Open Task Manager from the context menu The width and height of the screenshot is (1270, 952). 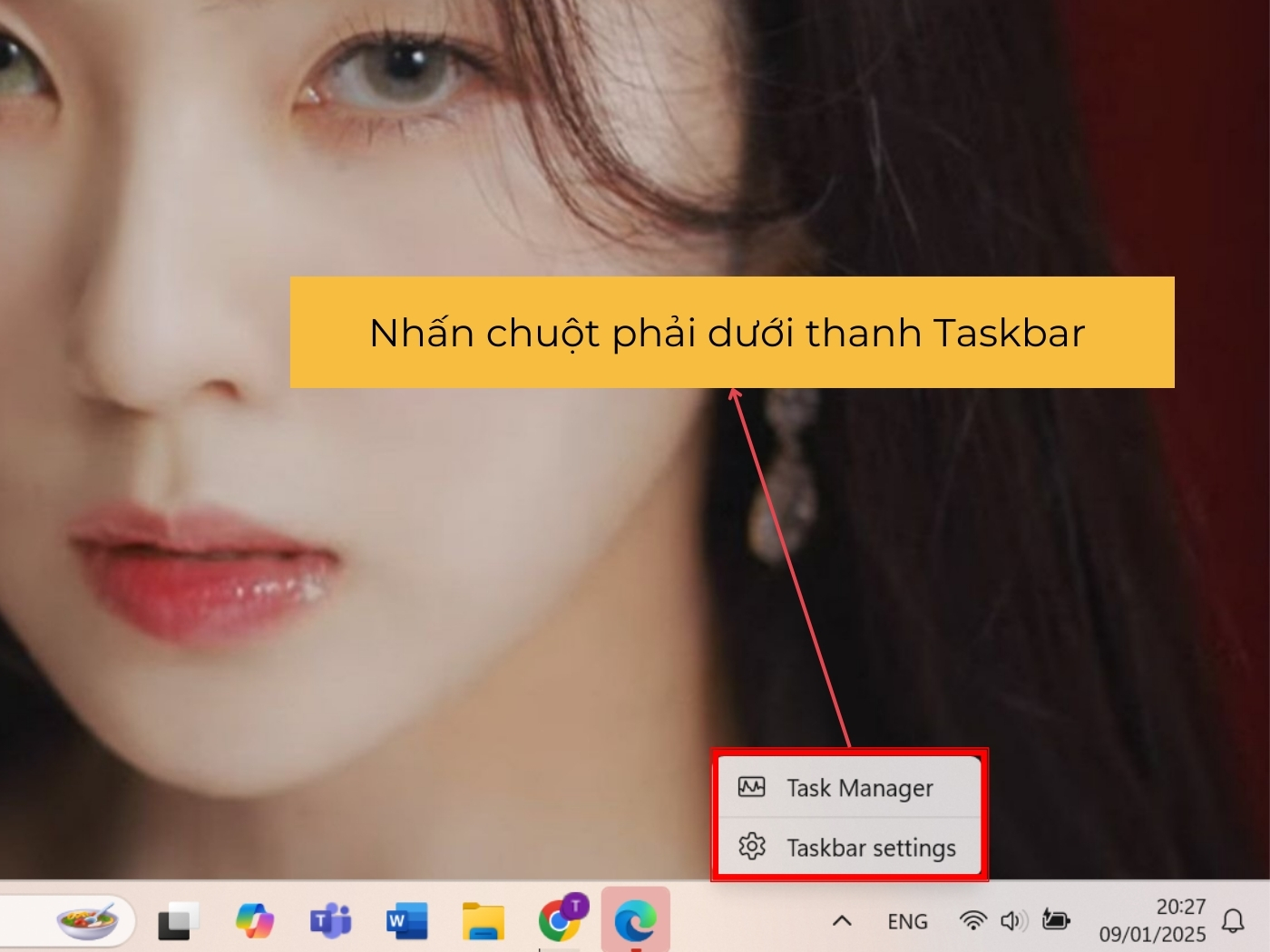849,788
